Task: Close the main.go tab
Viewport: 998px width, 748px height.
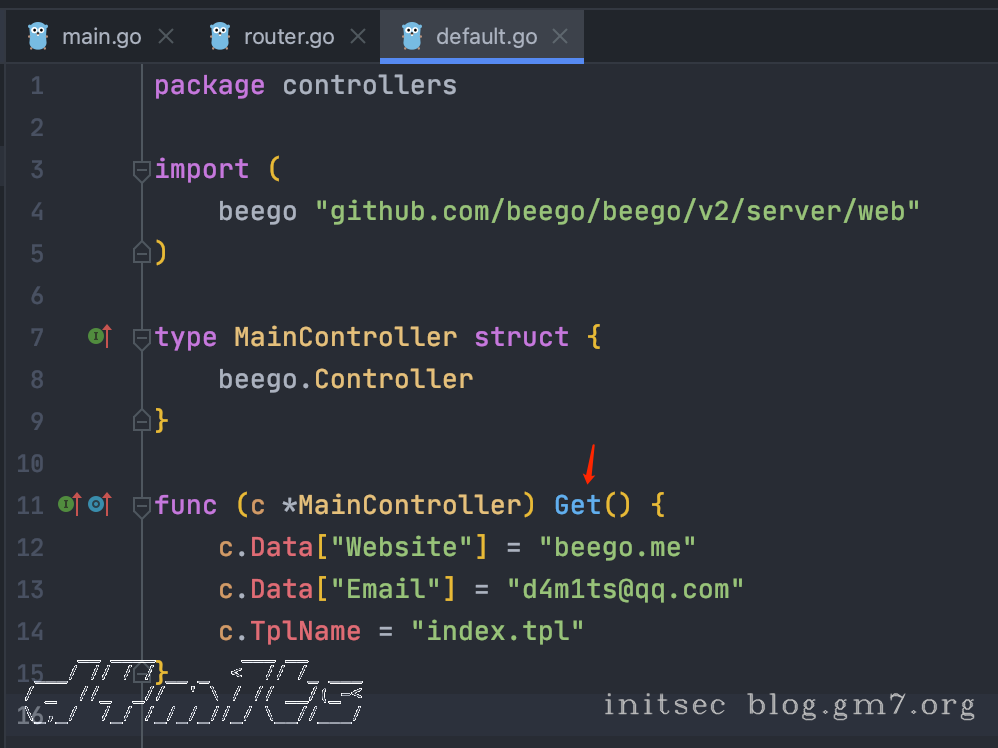Action: [x=166, y=37]
